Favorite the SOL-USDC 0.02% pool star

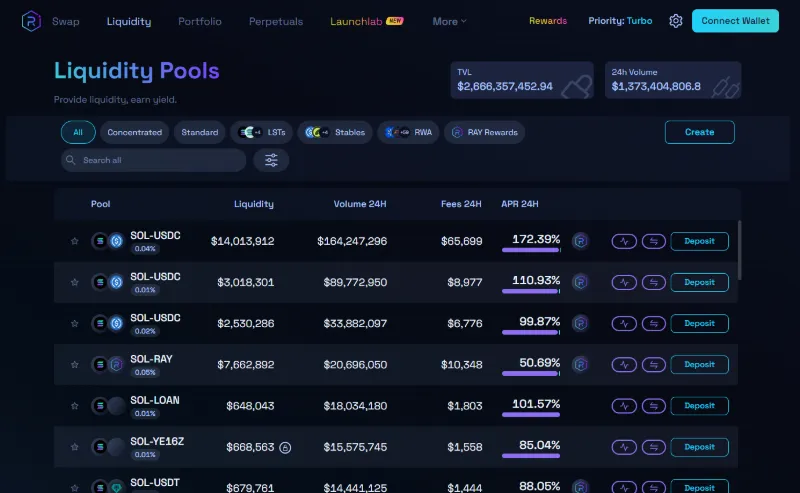(x=74, y=324)
